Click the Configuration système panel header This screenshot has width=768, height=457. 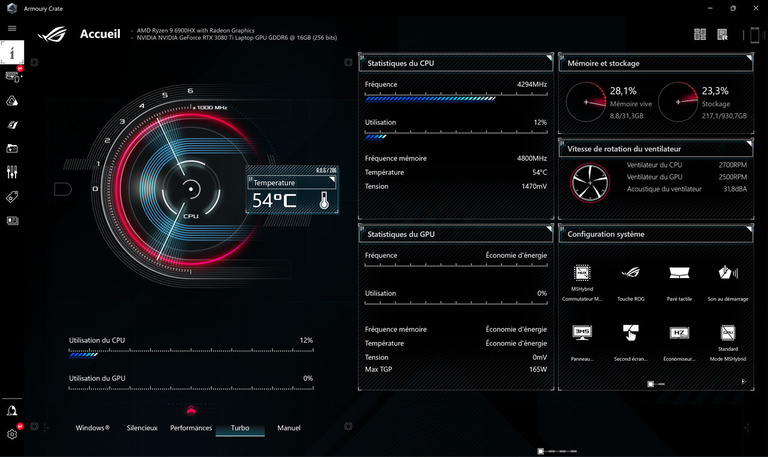[x=656, y=234]
